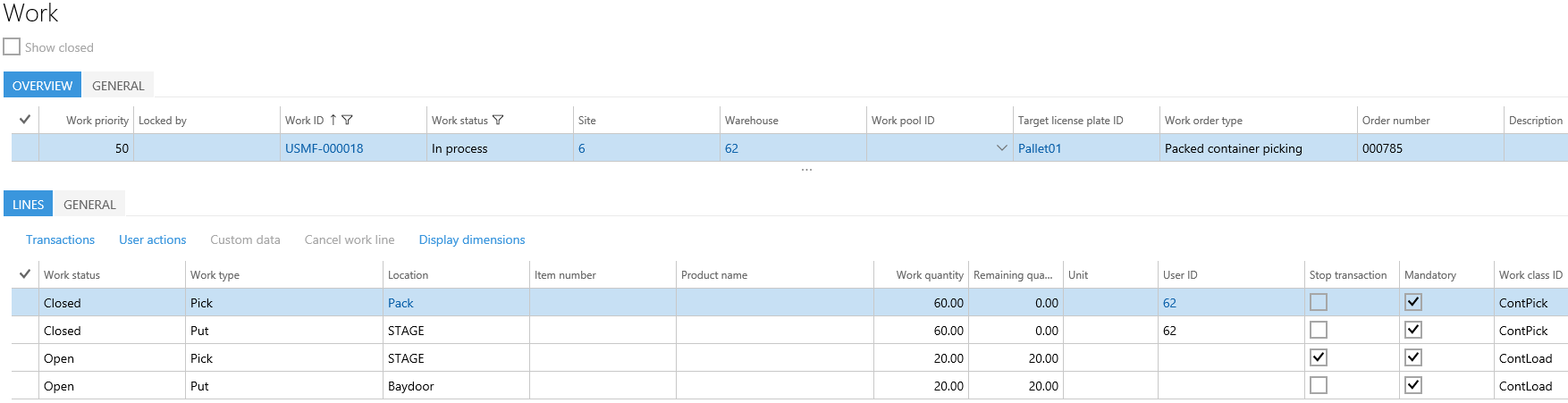Switch to the Overview tab

(42, 86)
